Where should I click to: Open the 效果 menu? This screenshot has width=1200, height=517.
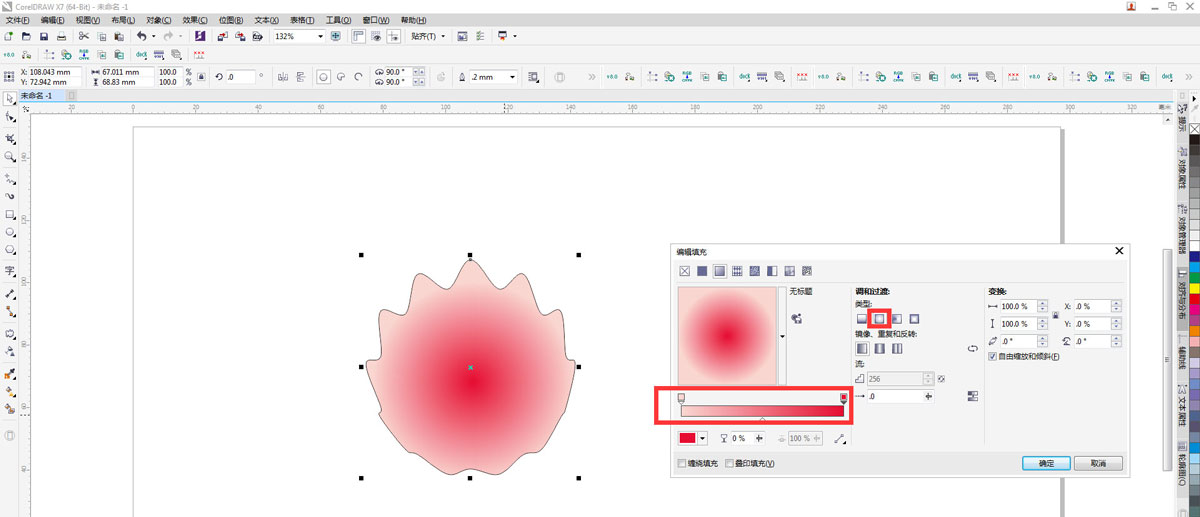190,20
